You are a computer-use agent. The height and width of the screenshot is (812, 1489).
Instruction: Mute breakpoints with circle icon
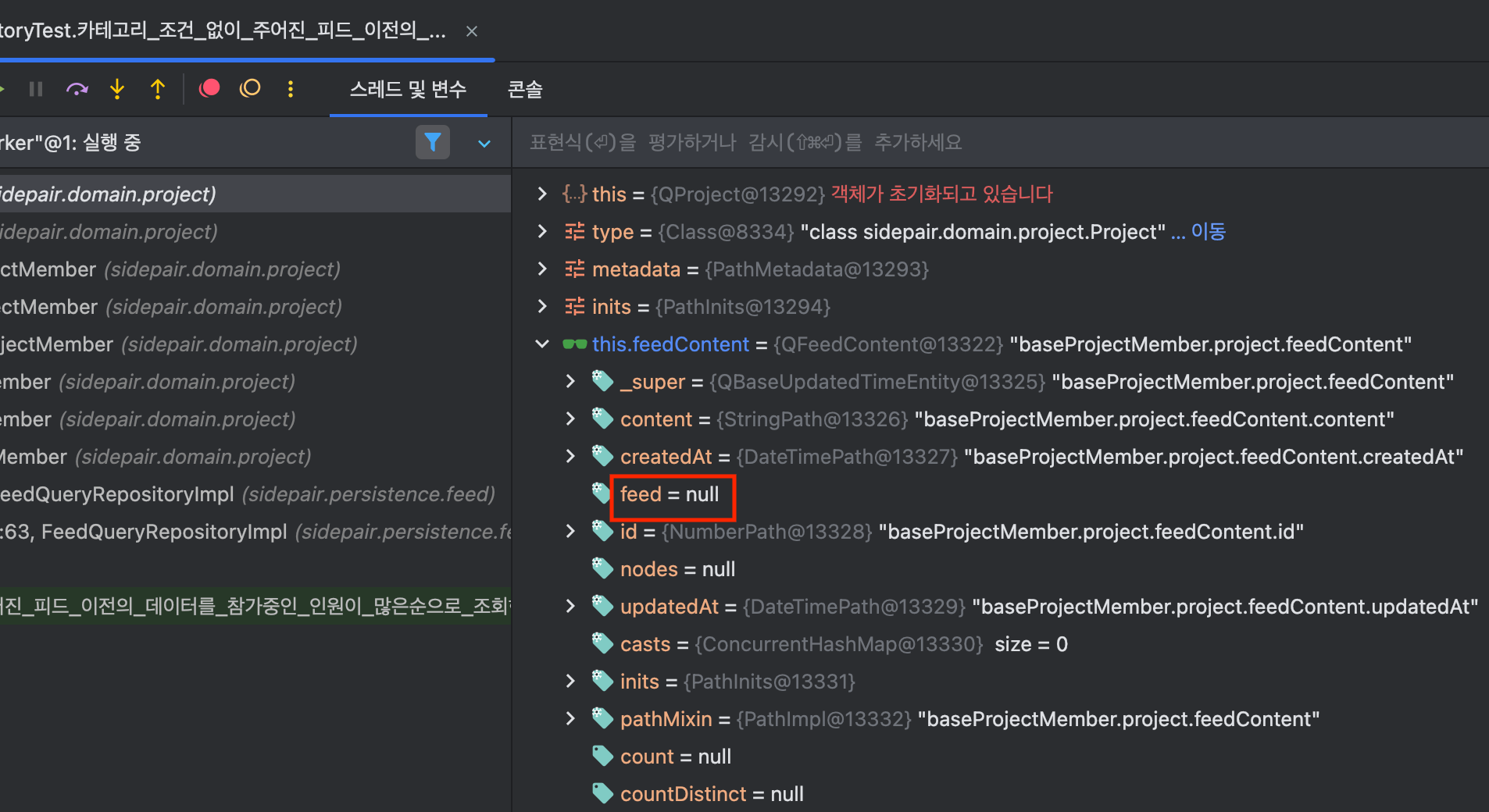[250, 88]
